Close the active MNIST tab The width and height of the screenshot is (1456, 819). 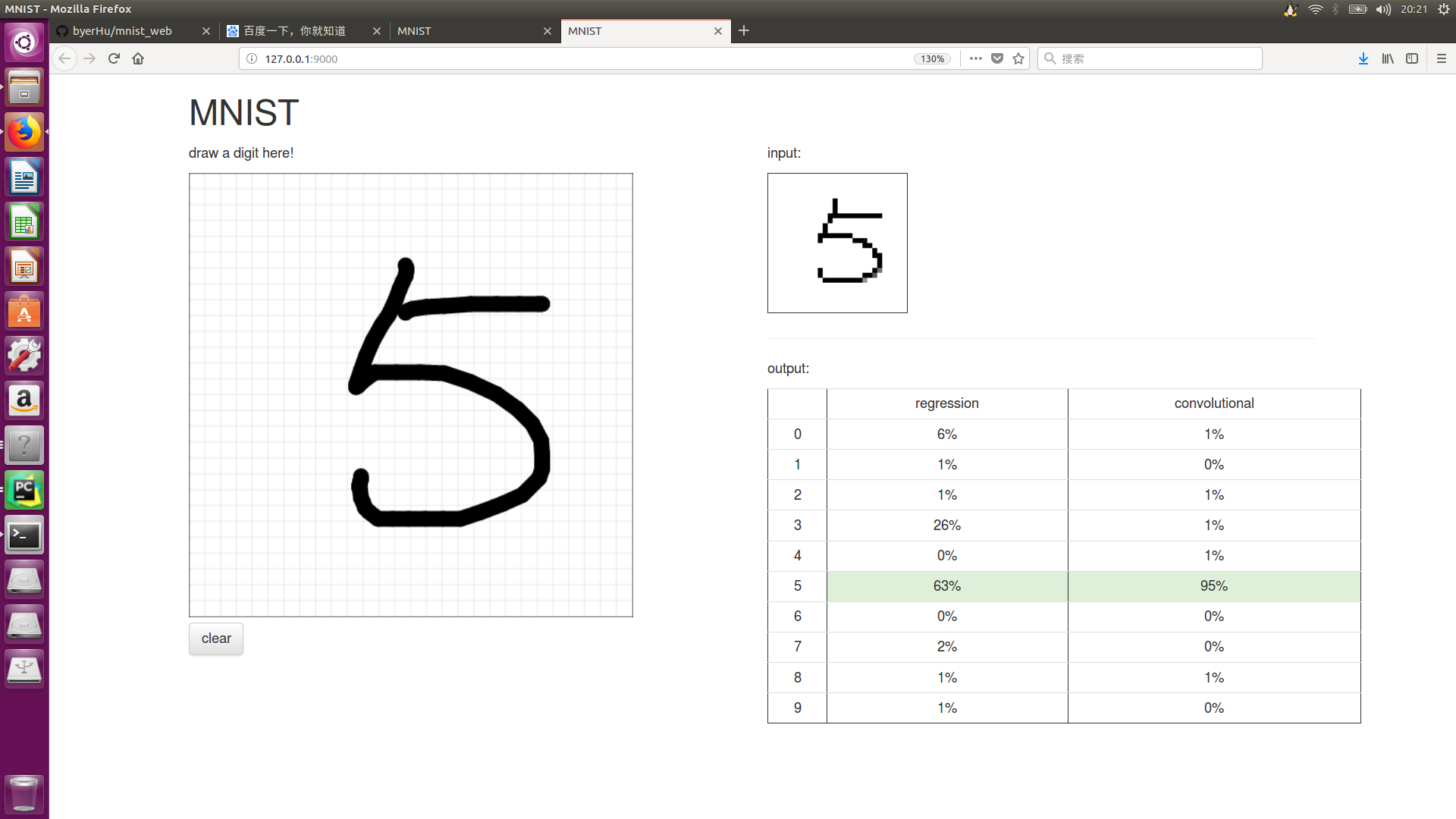[x=717, y=31]
